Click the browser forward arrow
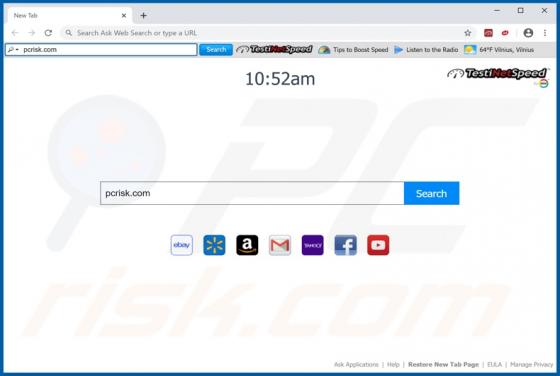560x376 pixels. (32, 33)
